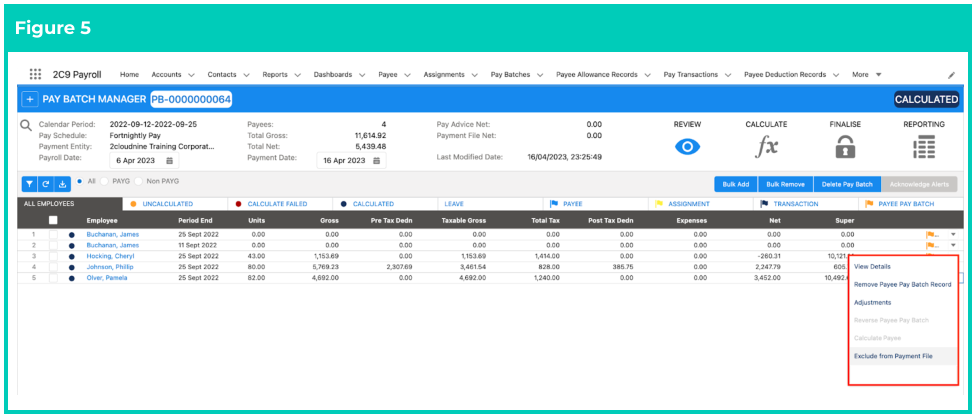The height and width of the screenshot is (418, 976).
Task: Click the pencil edit icon in nav bar
Action: point(951,75)
